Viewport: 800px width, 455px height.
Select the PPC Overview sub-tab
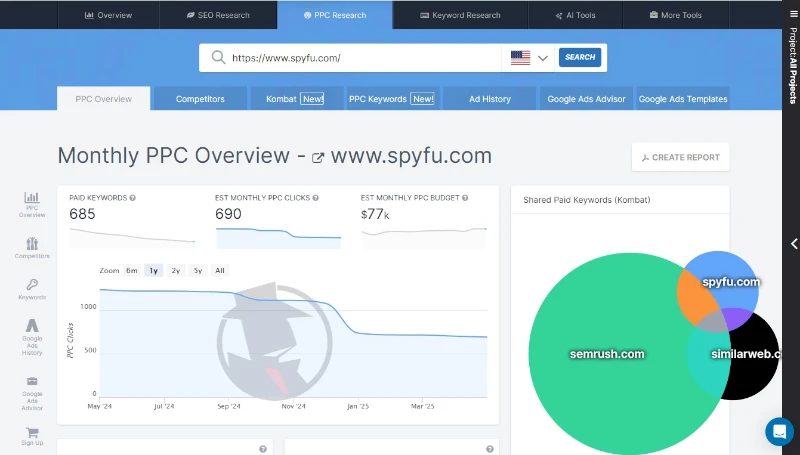(x=104, y=98)
